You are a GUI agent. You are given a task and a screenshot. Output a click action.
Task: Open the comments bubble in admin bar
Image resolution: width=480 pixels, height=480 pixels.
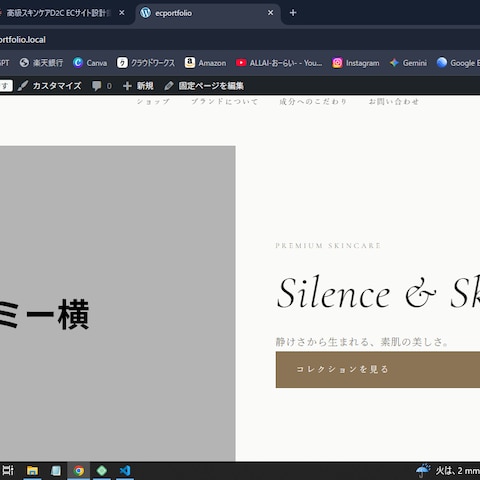click(102, 86)
